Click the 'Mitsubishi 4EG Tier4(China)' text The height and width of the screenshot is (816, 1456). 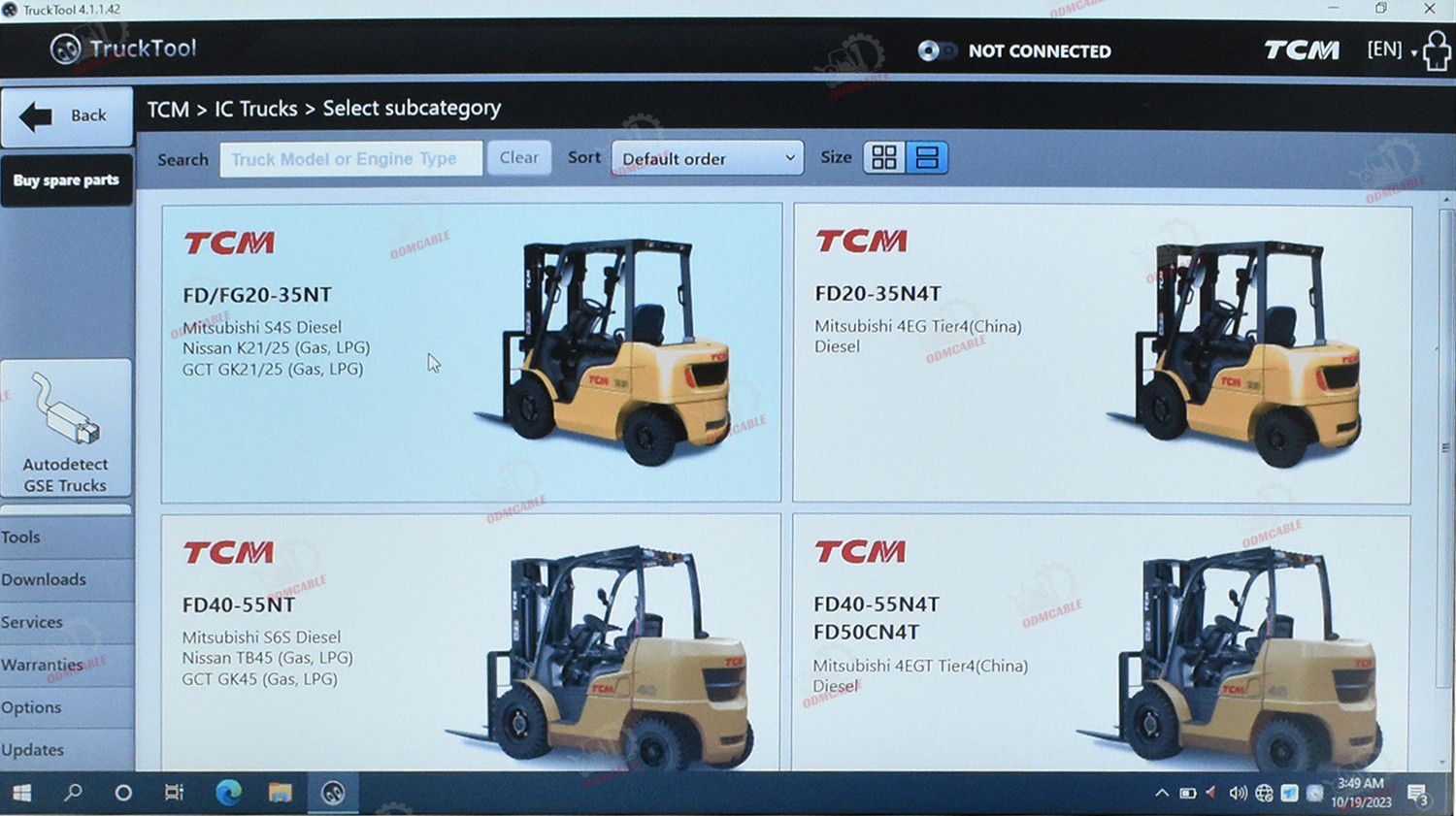[918, 326]
